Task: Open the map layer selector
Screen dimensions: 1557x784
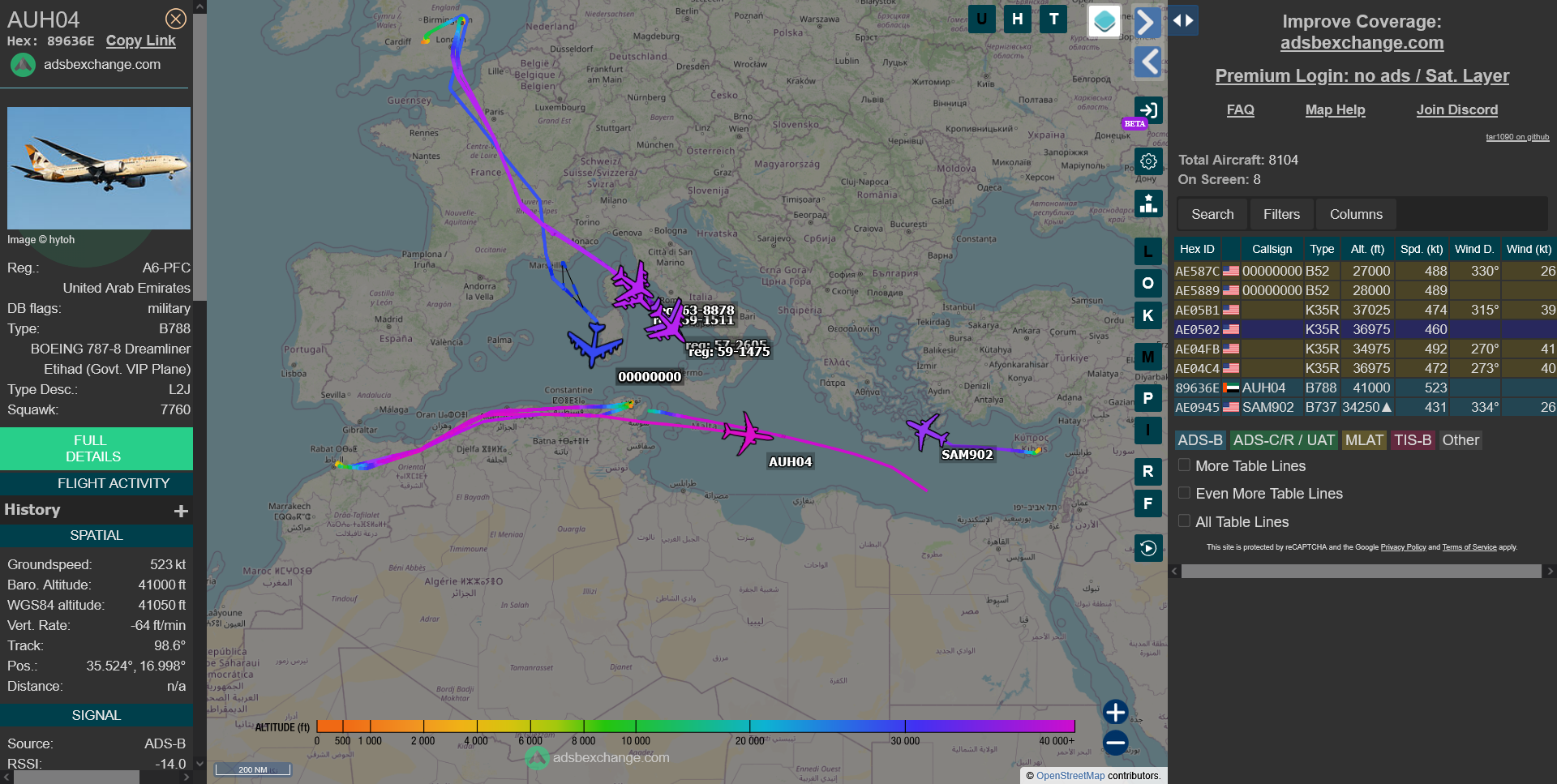Action: pyautogui.click(x=1104, y=21)
